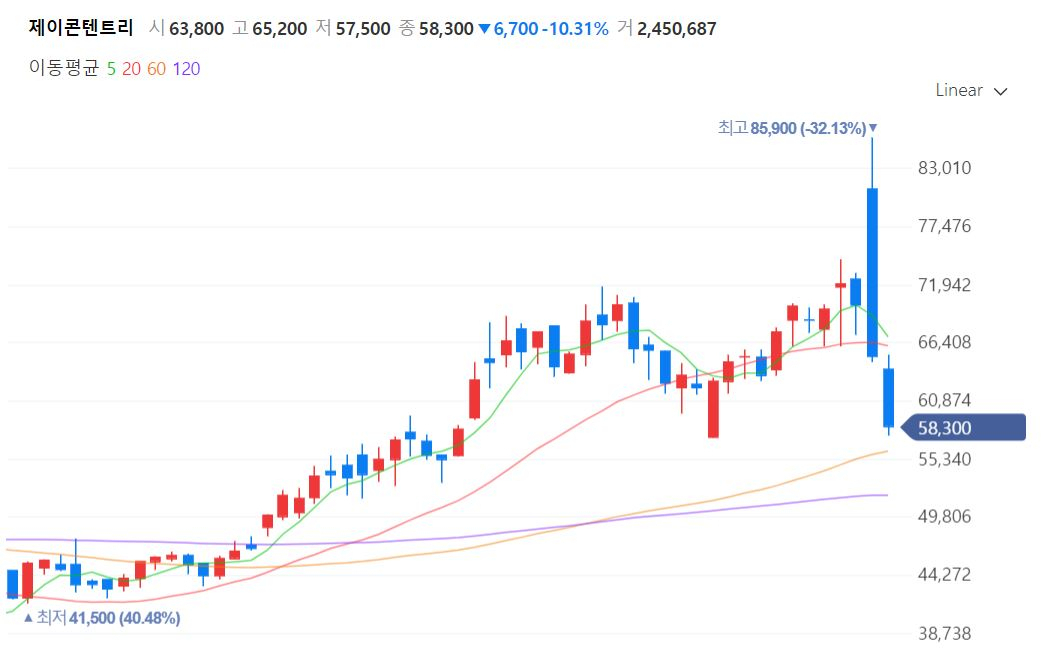Click the small triangle beside 최고 label
Image resolution: width=1041 pixels, height=648 pixels.
coord(873,127)
